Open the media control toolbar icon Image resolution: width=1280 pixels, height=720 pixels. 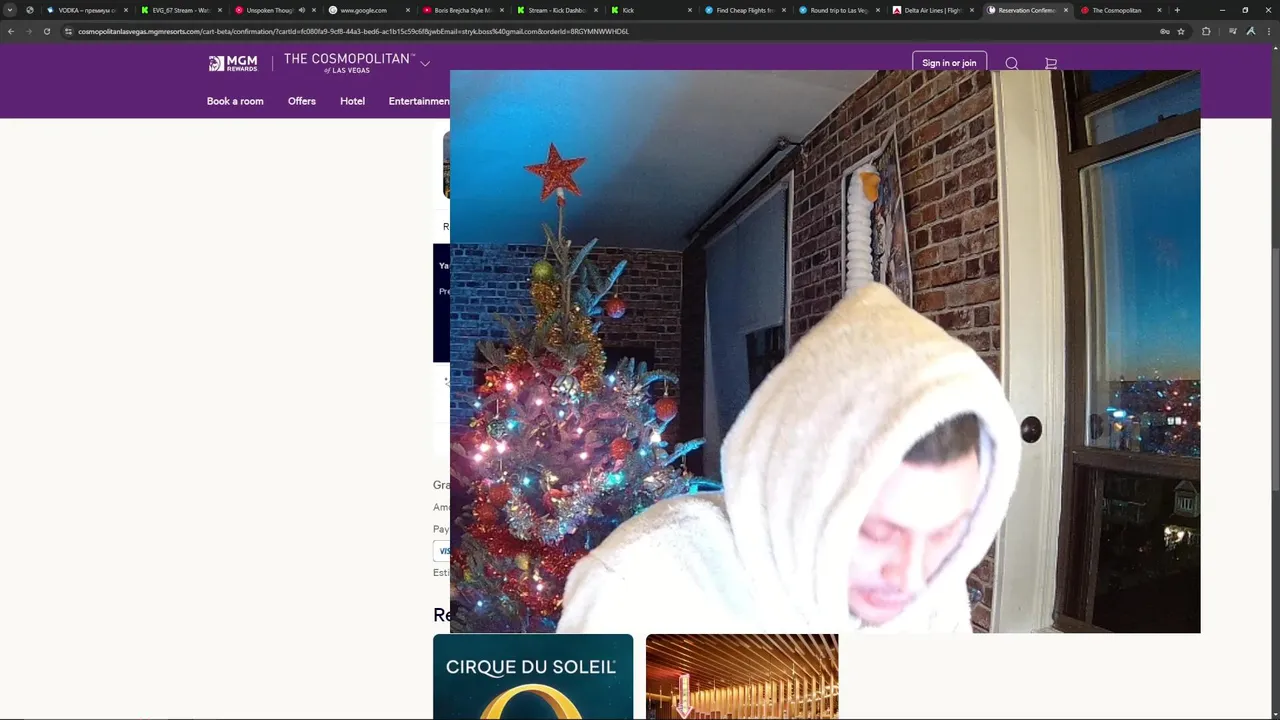[1233, 31]
